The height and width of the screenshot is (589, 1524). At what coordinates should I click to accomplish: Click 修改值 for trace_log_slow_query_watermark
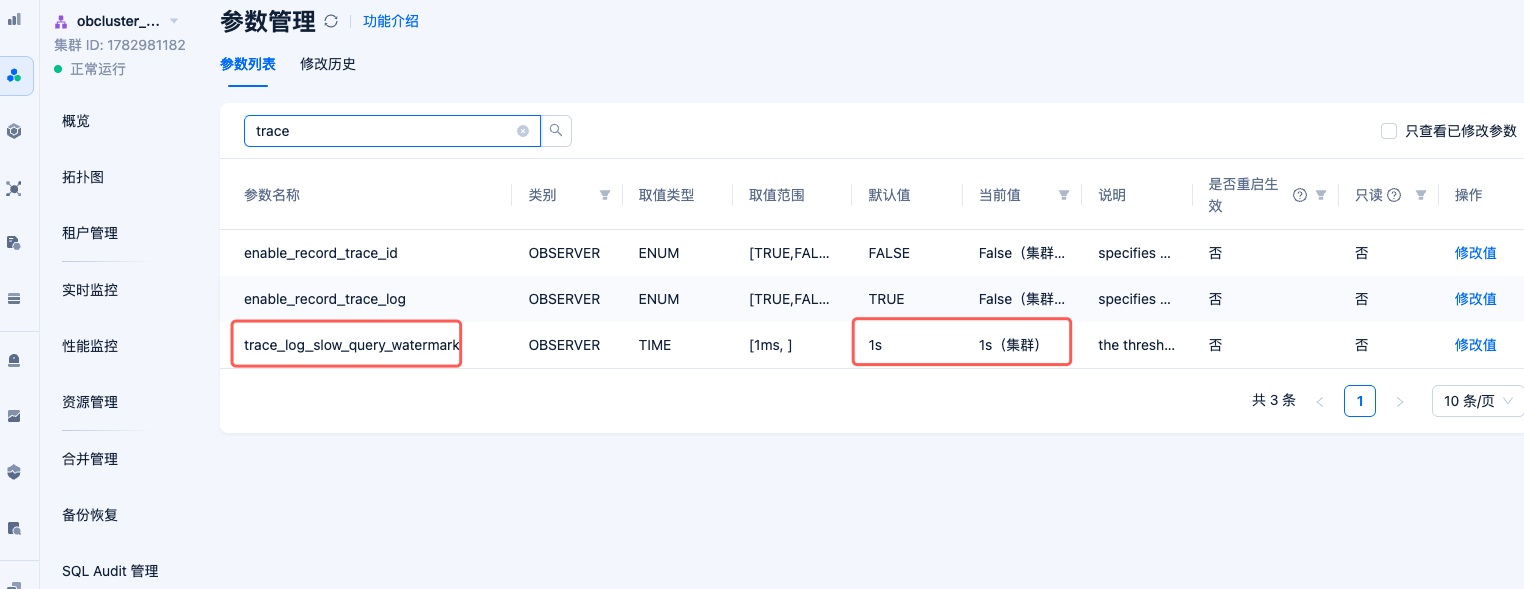click(1476, 345)
